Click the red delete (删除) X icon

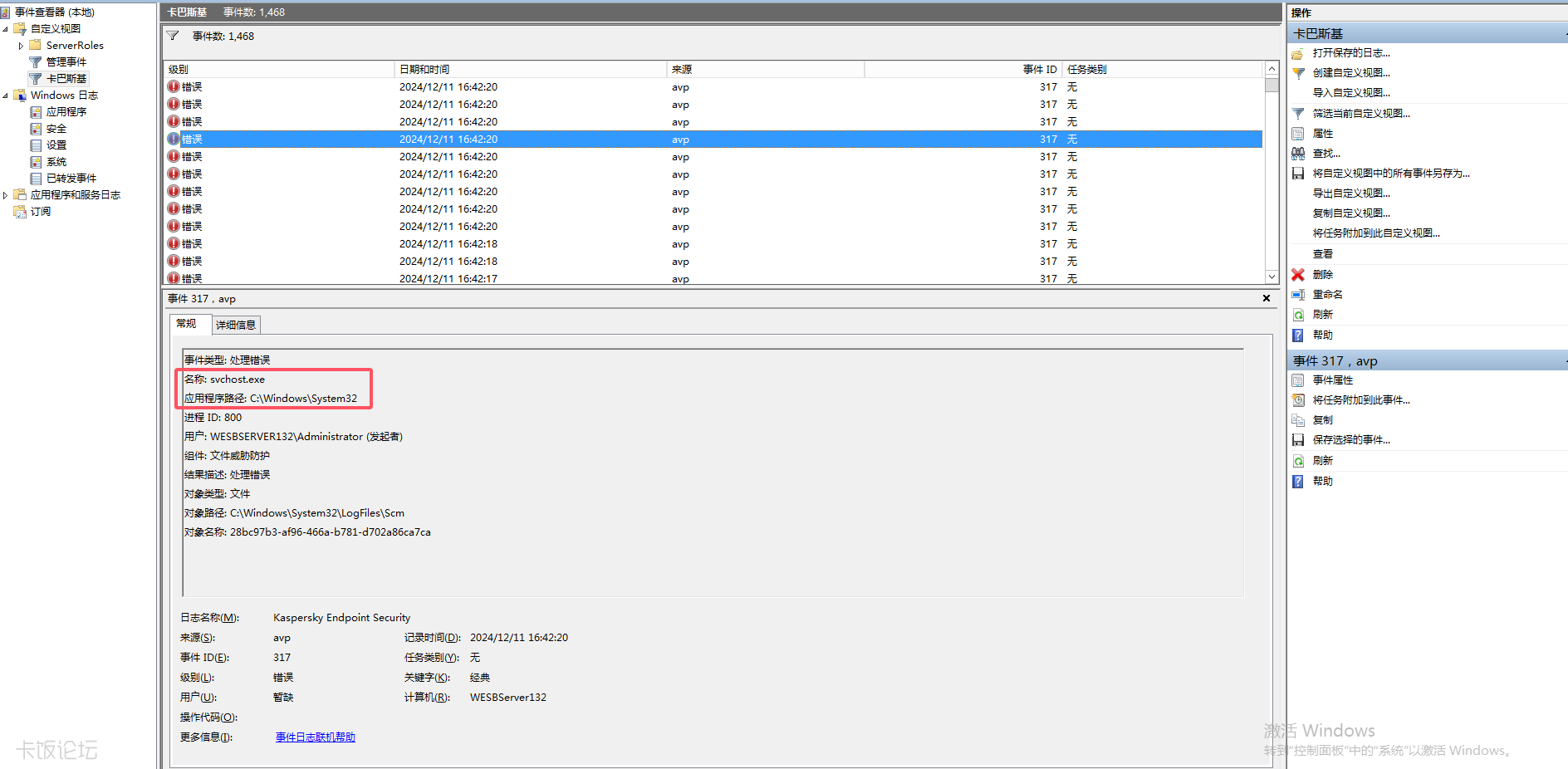pos(1298,275)
